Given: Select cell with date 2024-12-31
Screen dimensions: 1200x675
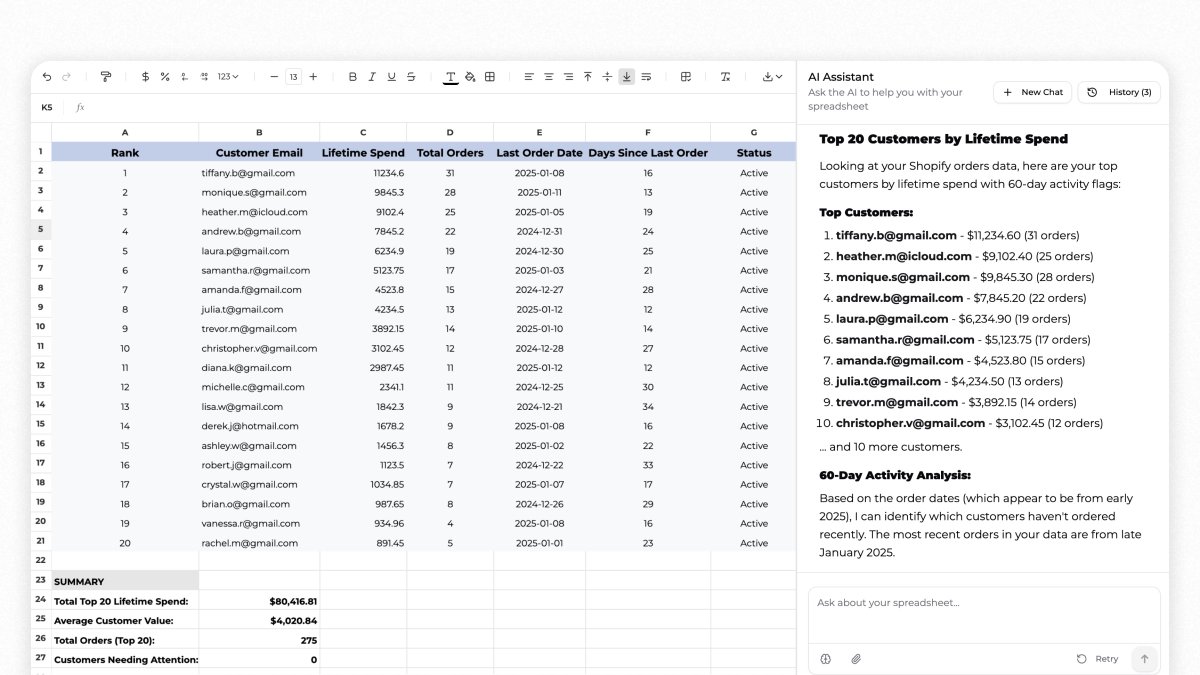Looking at the screenshot, I should pyautogui.click(x=540, y=231).
